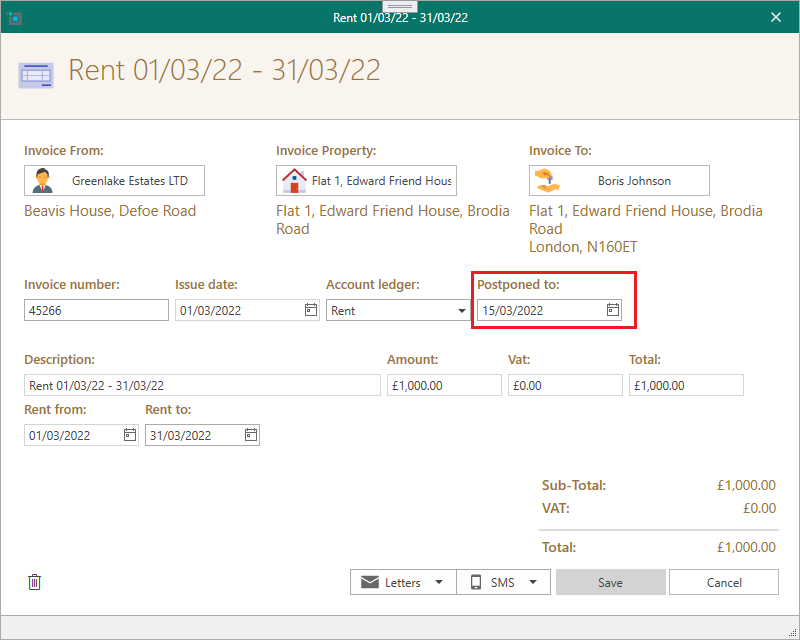Open the Rent to calendar picker
Screen dimensions: 800x640
[251, 435]
